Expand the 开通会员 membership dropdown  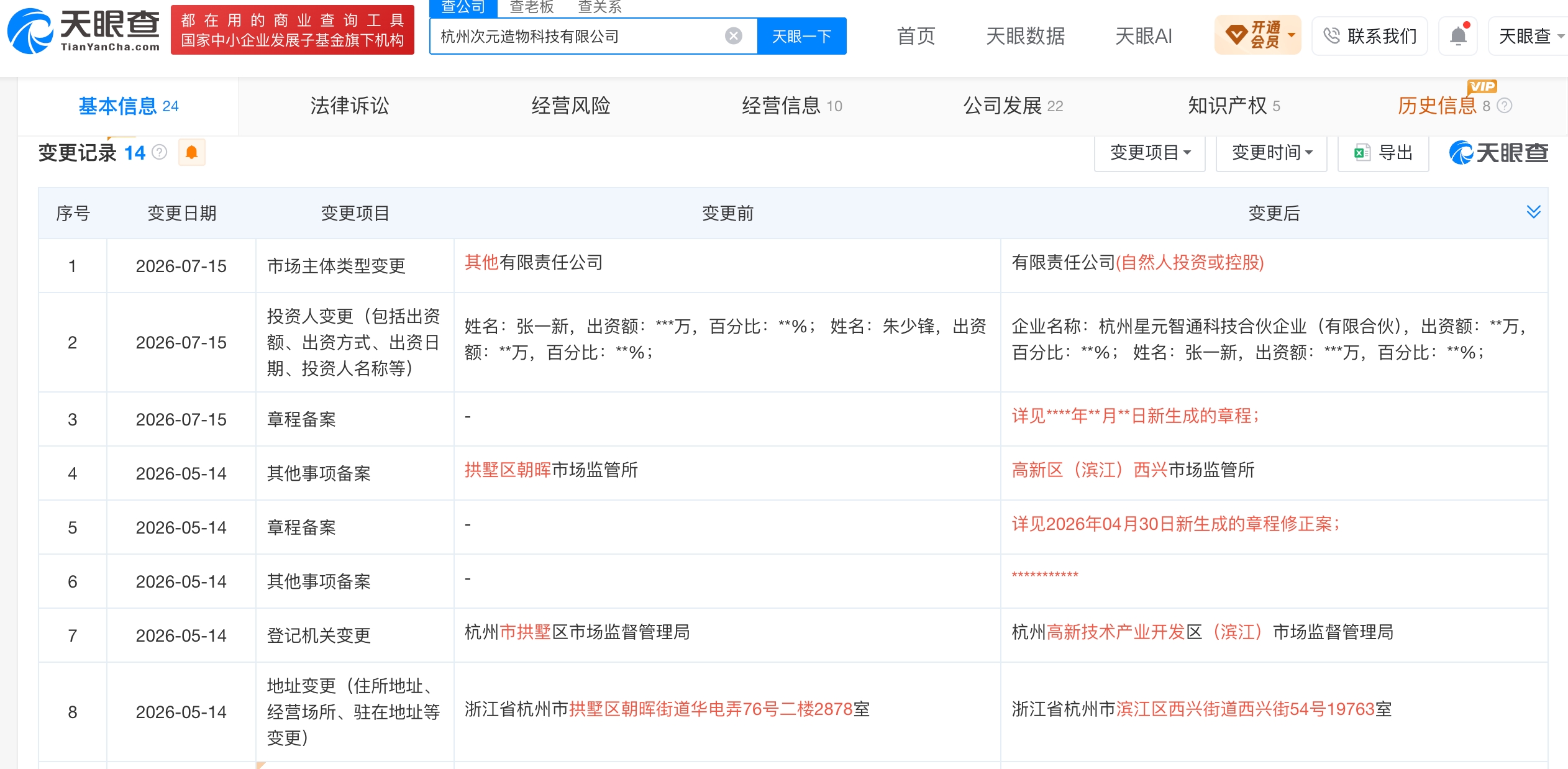[x=1258, y=35]
